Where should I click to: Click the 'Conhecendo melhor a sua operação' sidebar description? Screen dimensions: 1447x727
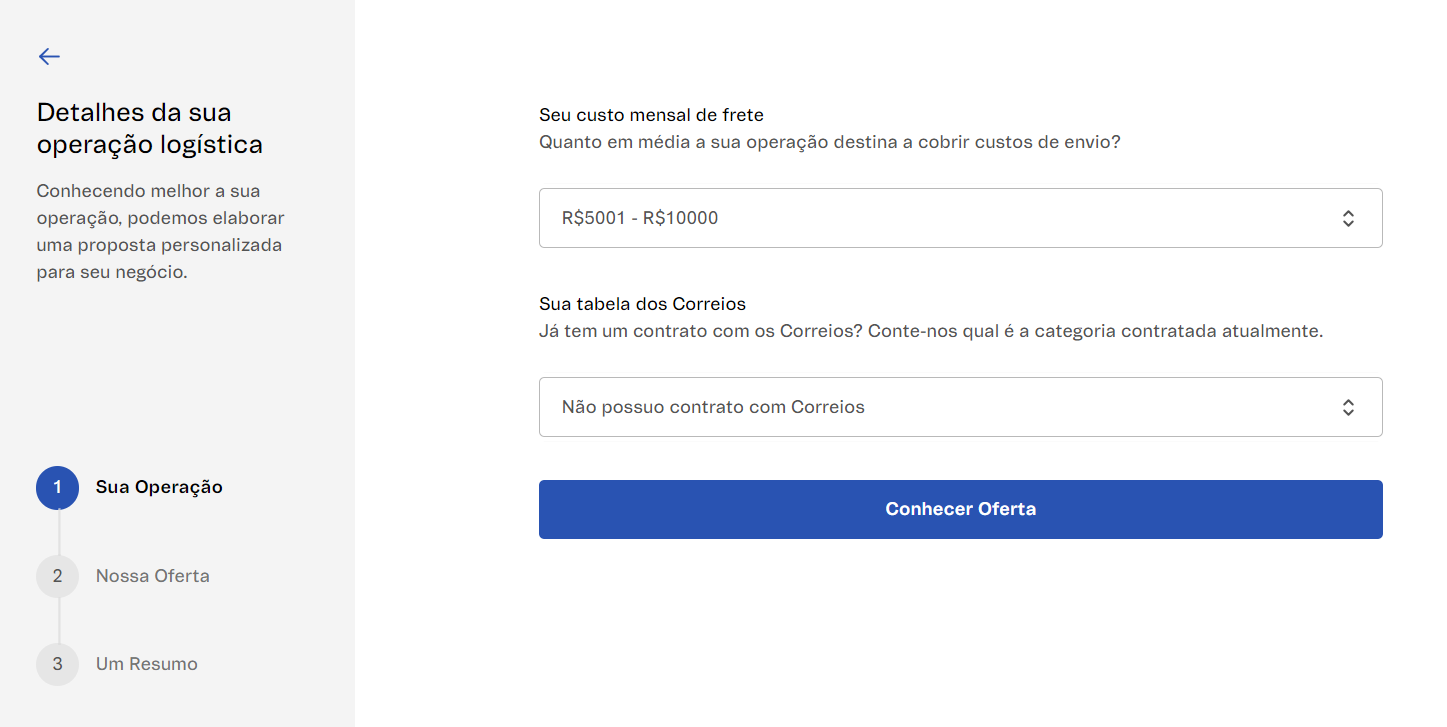tap(160, 231)
